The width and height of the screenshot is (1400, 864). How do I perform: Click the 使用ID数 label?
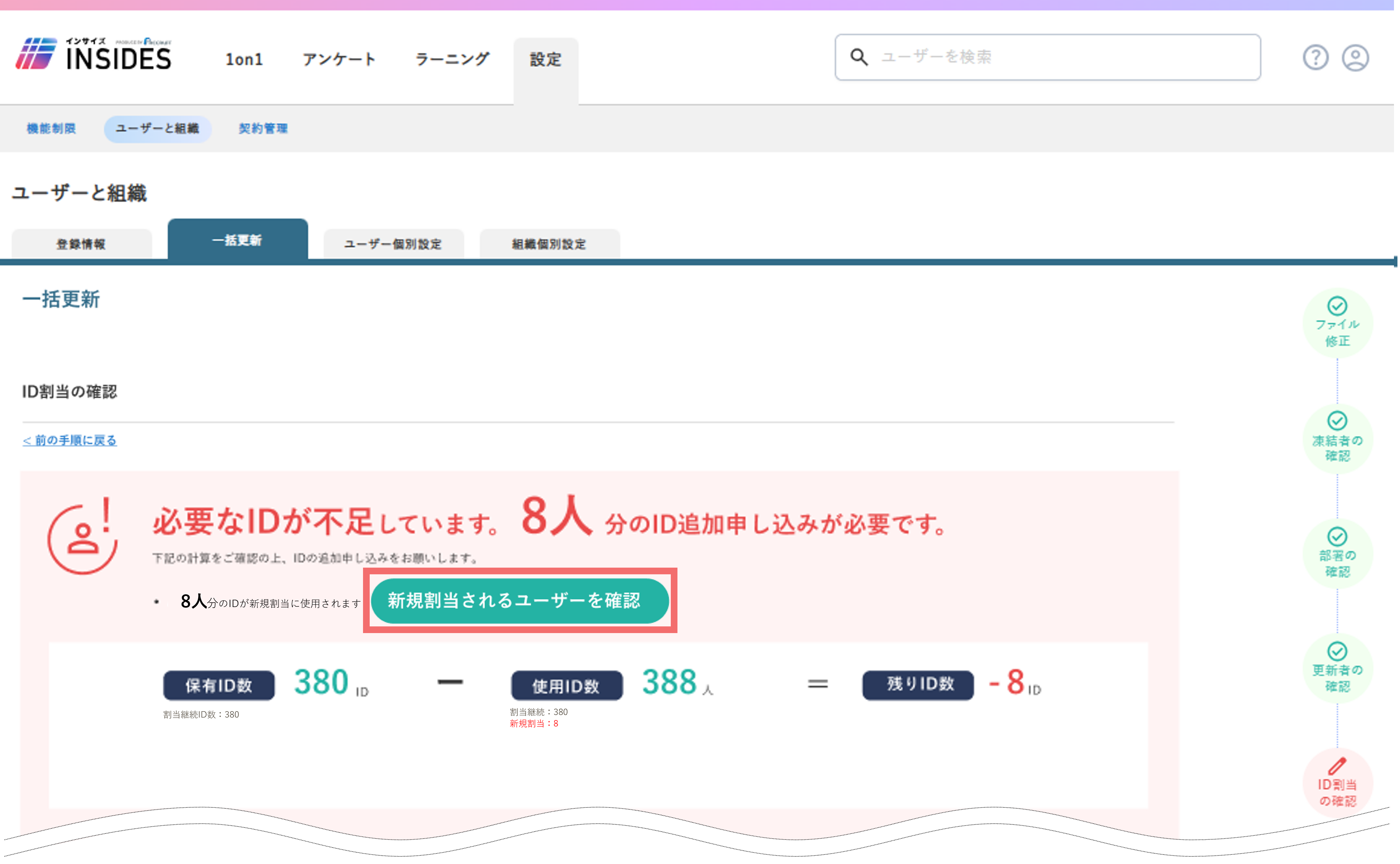(x=567, y=685)
